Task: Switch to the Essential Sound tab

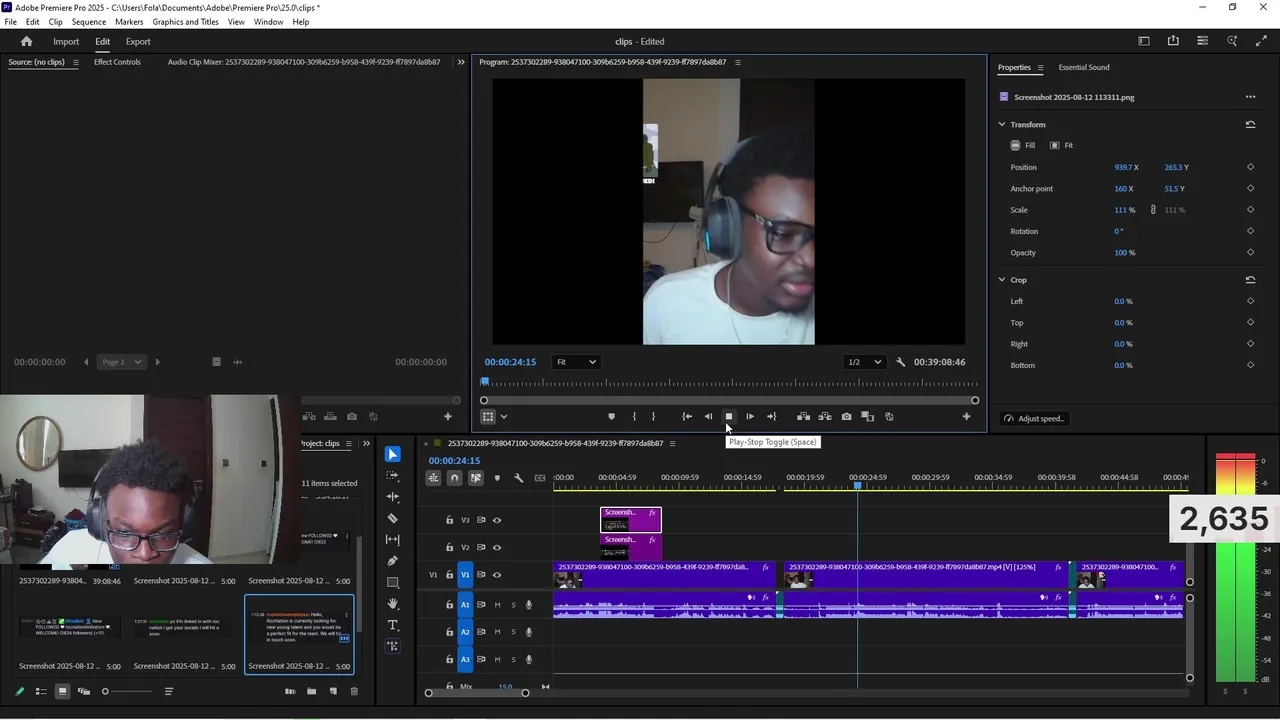Action: pos(1084,68)
